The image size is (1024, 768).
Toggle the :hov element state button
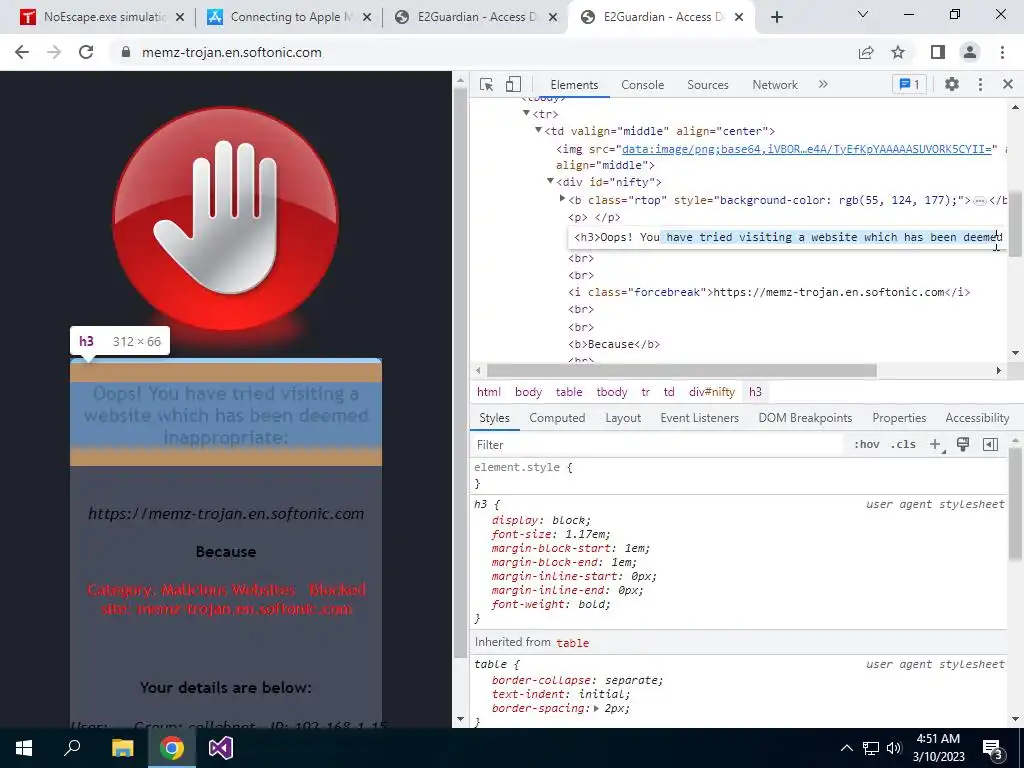866,444
